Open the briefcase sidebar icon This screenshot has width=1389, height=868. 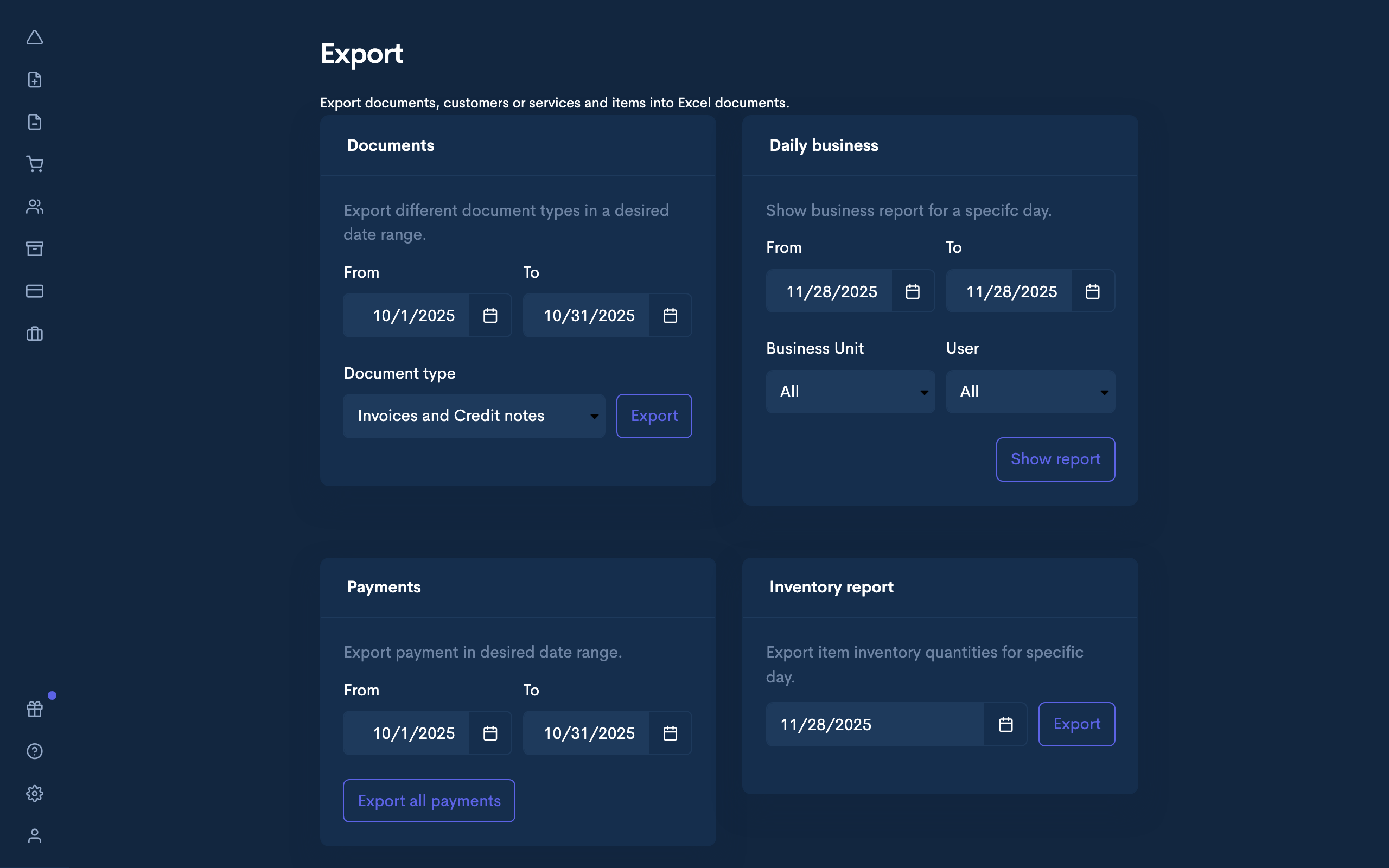[x=35, y=334]
